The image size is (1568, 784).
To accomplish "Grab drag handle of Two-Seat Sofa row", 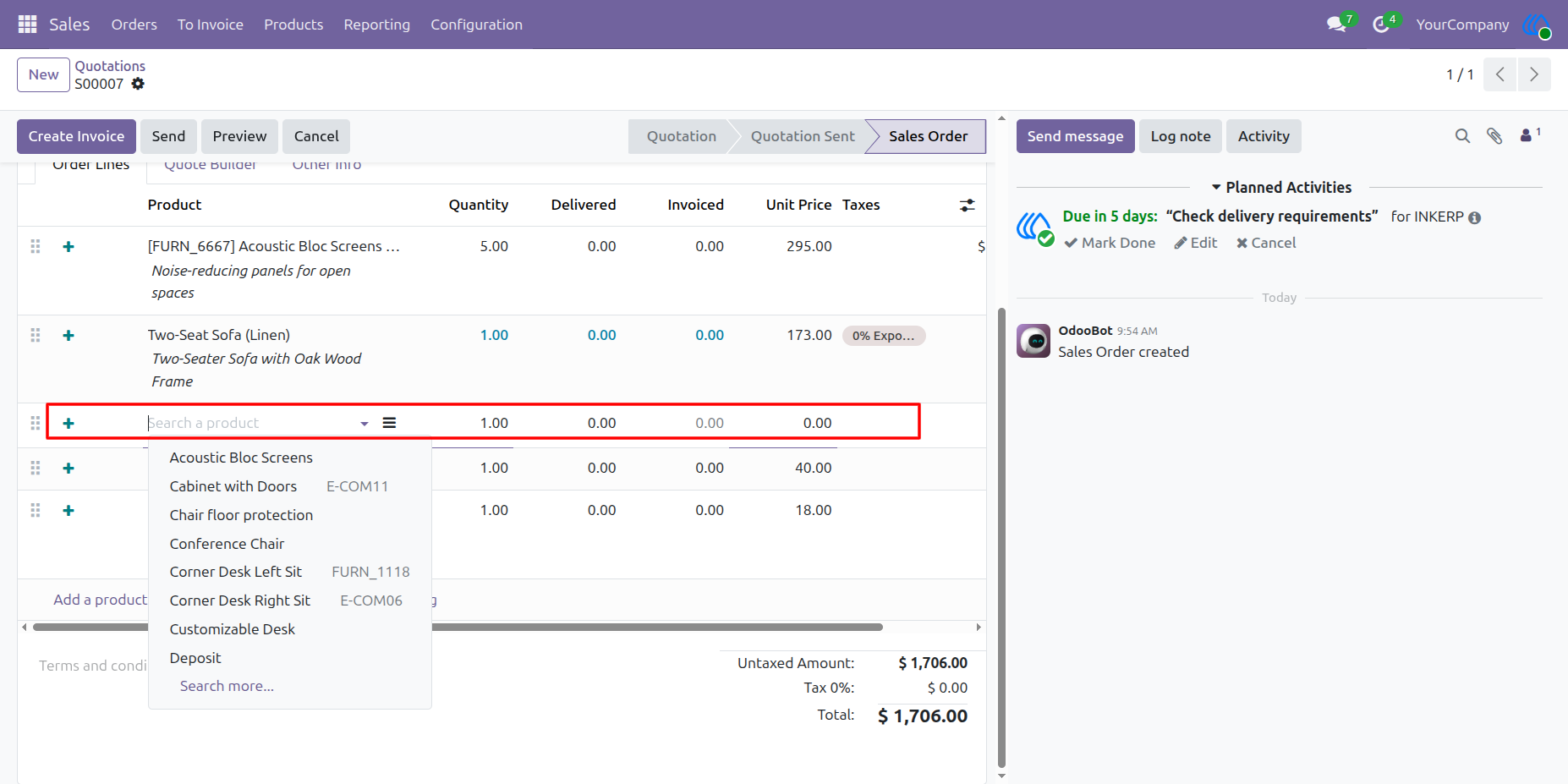I will (x=36, y=335).
